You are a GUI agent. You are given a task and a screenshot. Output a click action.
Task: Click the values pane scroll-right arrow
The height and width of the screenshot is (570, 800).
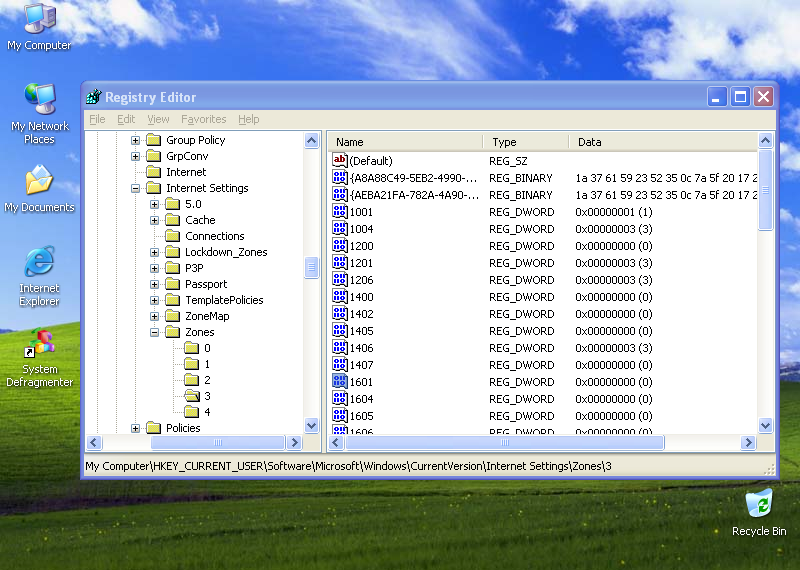pyautogui.click(x=748, y=442)
